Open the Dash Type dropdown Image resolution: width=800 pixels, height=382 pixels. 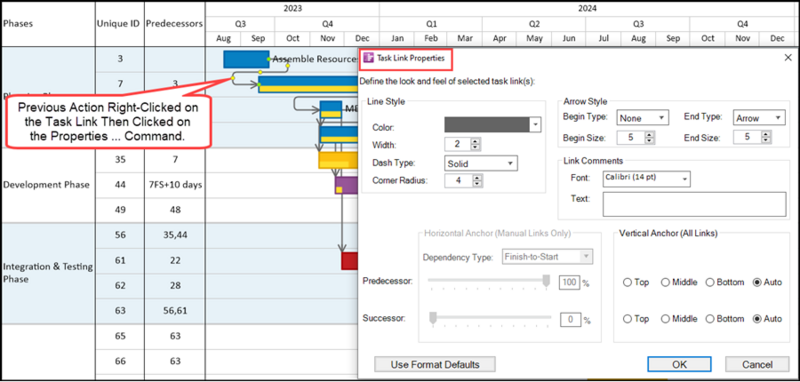(x=509, y=164)
